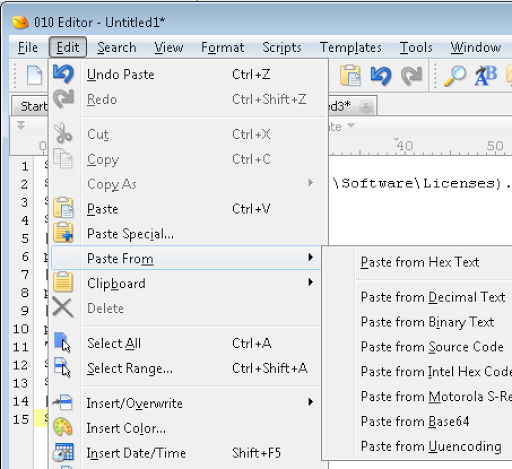Choose Insert Date/Time menu entry

187,453
